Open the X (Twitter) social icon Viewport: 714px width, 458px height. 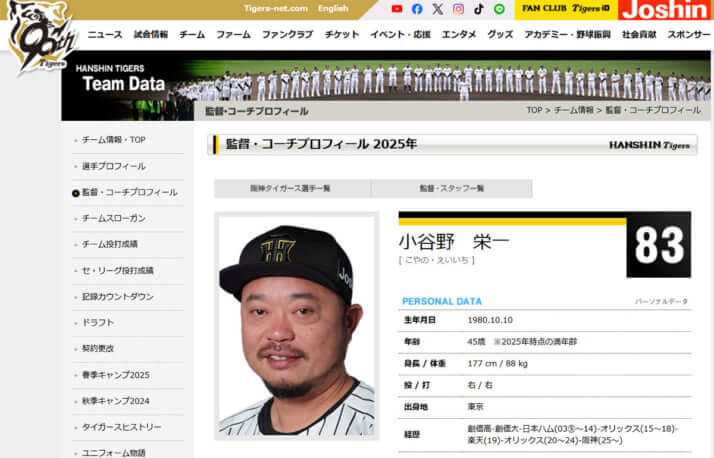(x=438, y=9)
